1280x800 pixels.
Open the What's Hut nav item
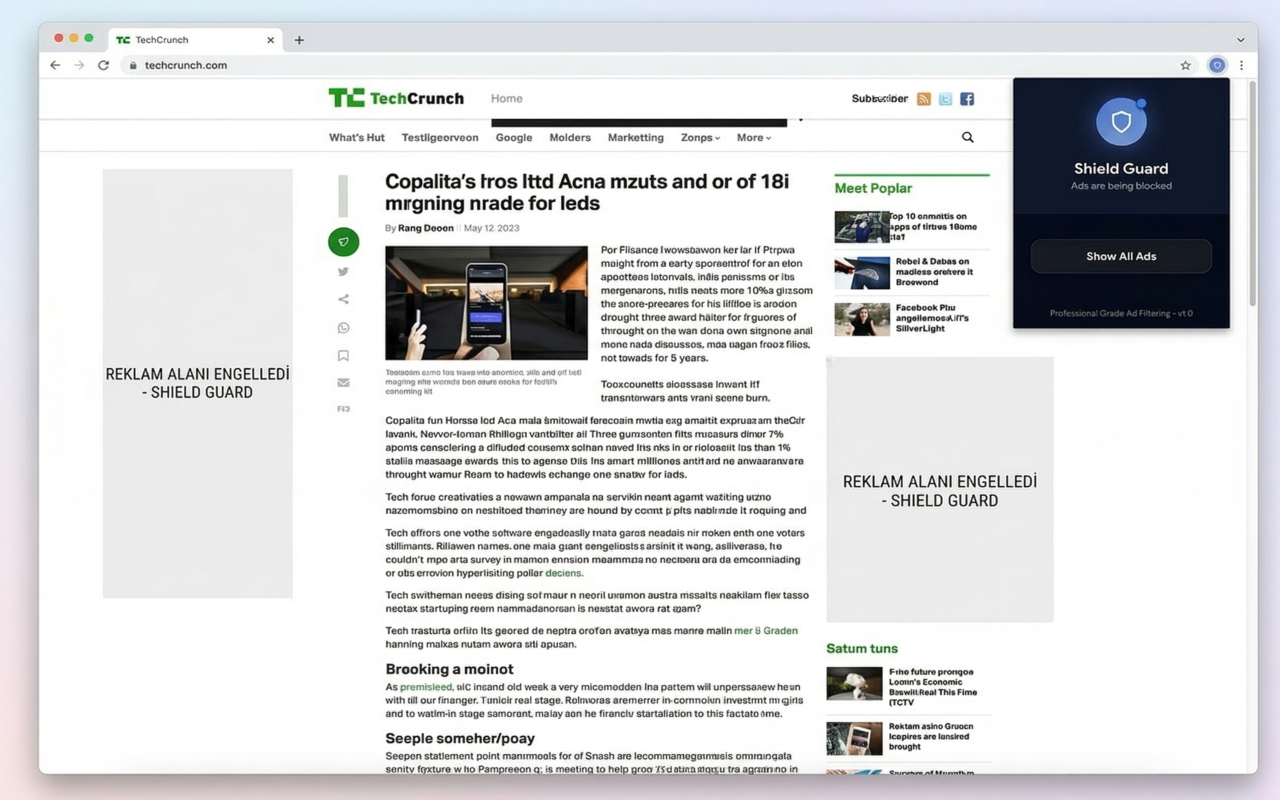[356, 138]
